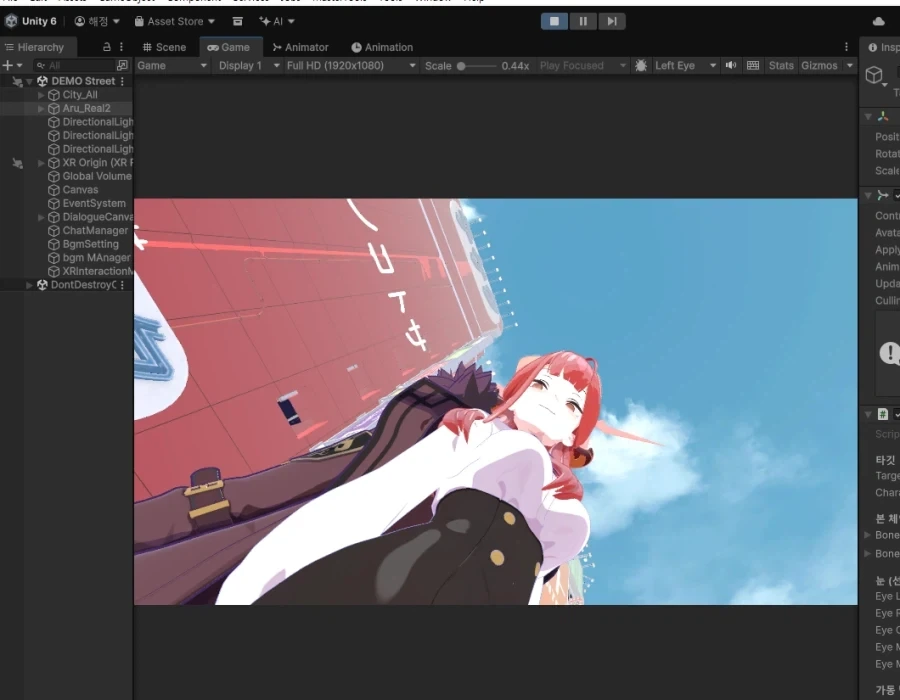Click the Inspector warning exclamation icon
This screenshot has height=700, width=900.
[x=890, y=353]
